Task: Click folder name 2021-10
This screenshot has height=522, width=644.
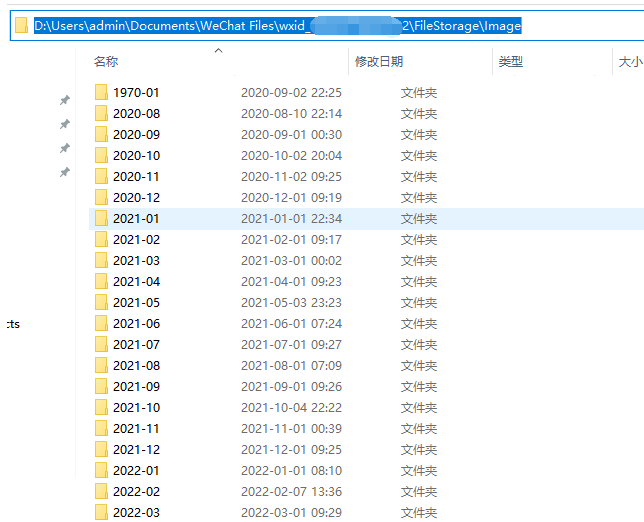Action: pyautogui.click(x=136, y=407)
